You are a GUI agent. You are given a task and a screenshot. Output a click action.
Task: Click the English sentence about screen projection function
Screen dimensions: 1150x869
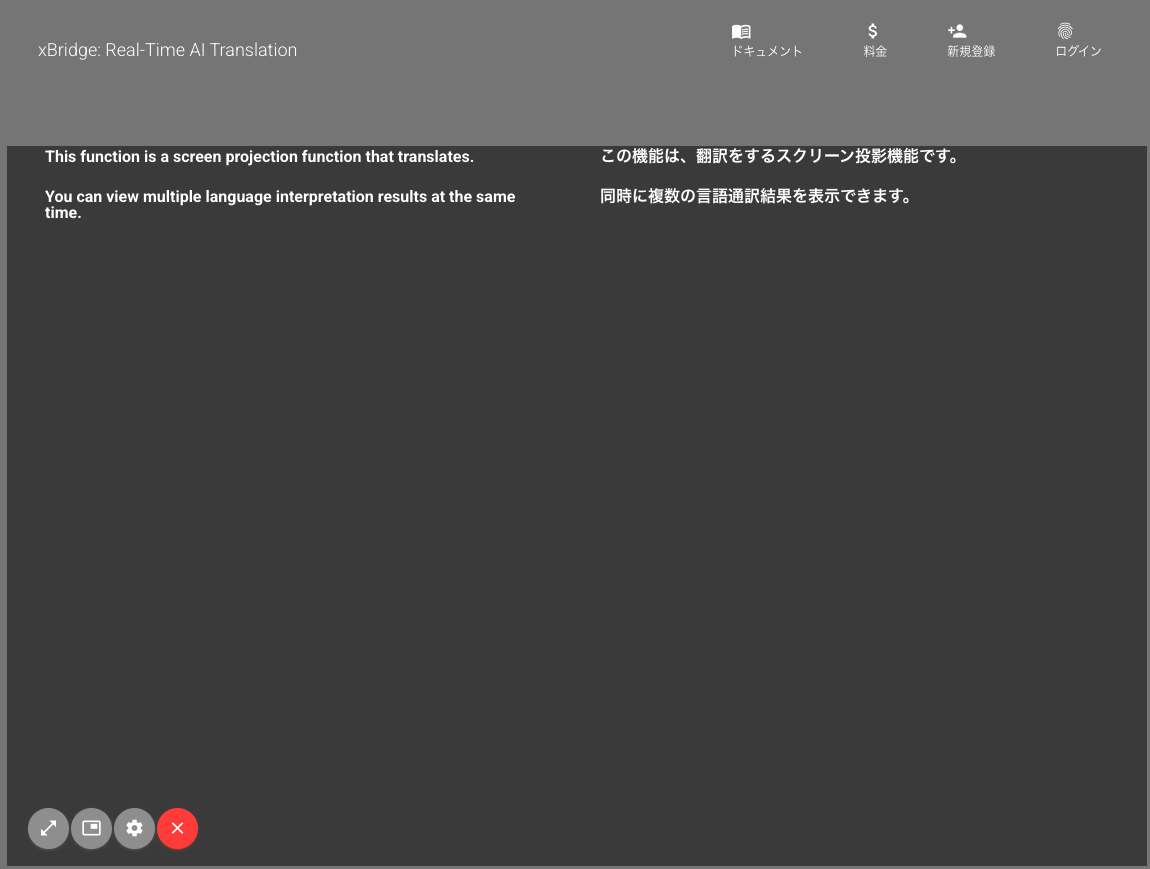click(259, 157)
